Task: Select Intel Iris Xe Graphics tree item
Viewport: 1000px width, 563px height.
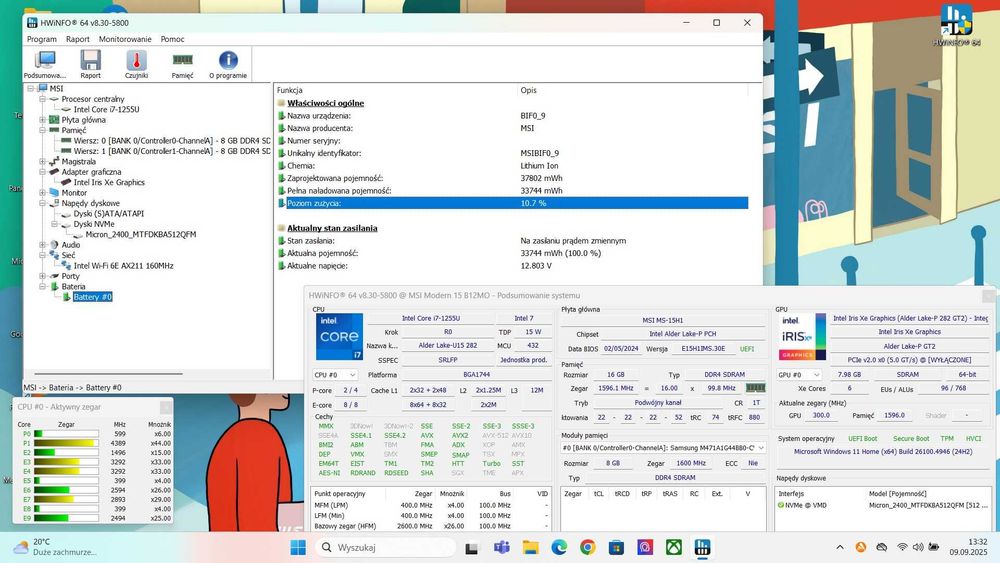Action: pos(109,182)
